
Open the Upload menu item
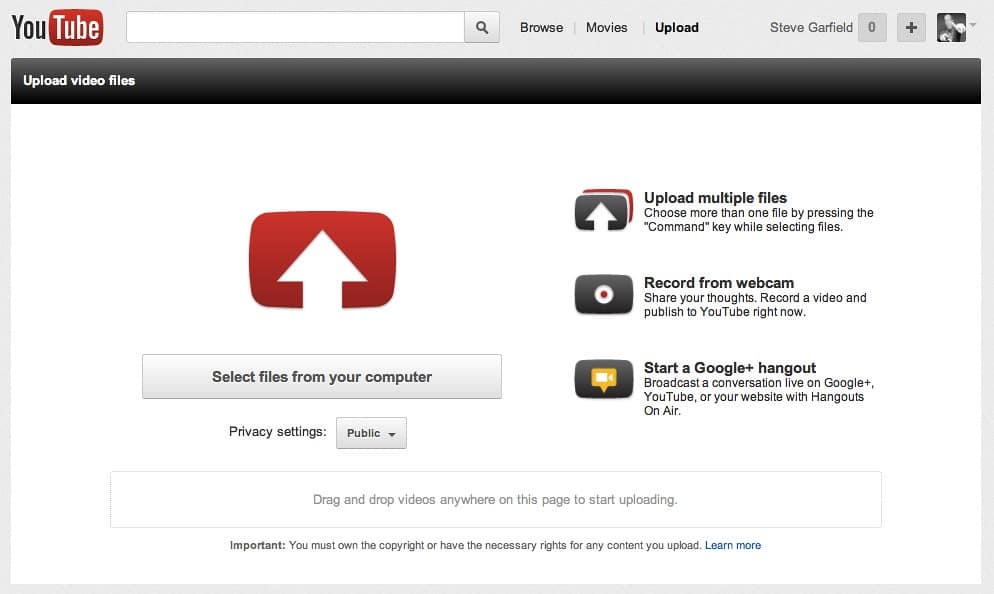[x=676, y=27]
